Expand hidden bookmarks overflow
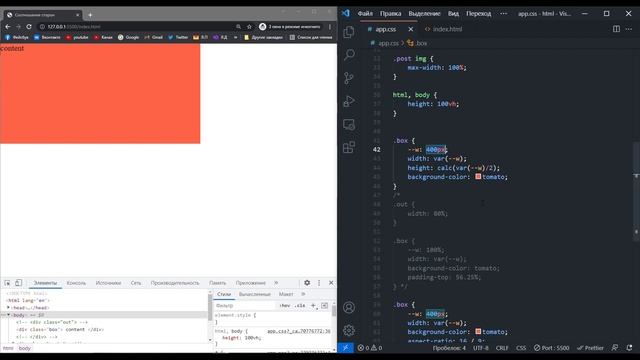Screen dimensions: 640x360 pyautogui.click(x=236, y=37)
